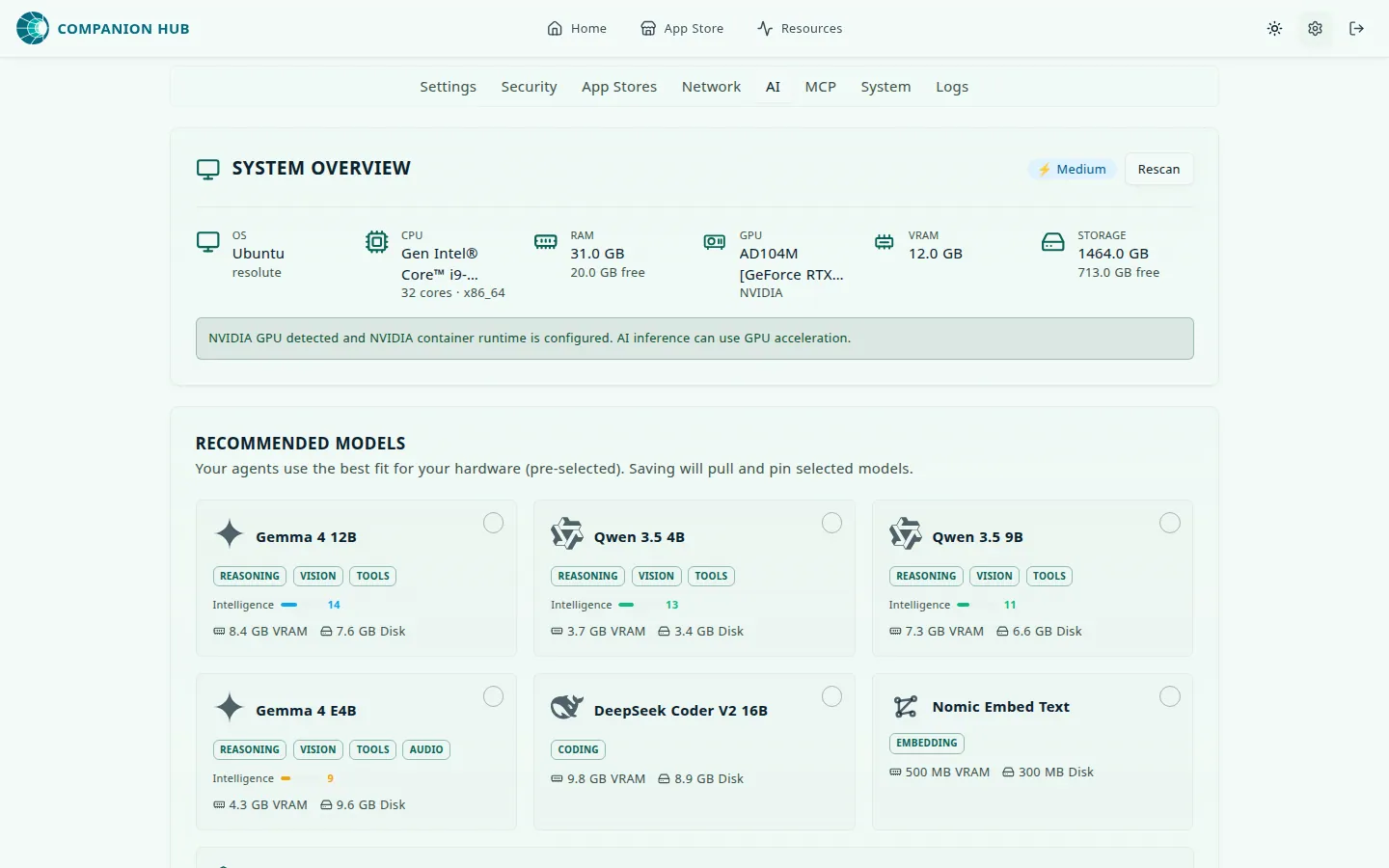The image size is (1389, 868).
Task: Click the Rescan button
Action: click(1158, 169)
